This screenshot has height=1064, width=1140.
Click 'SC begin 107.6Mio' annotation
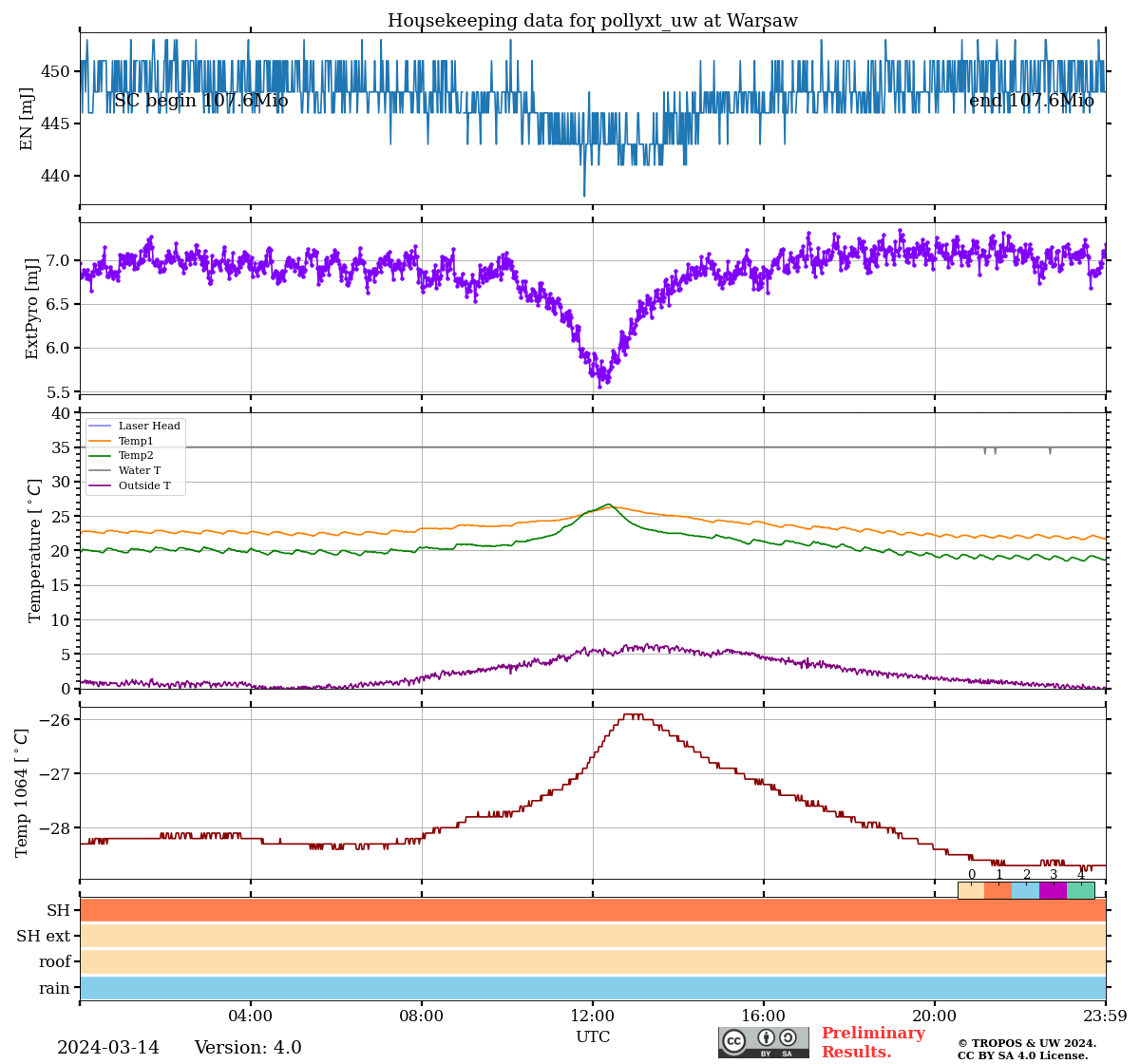tap(201, 101)
